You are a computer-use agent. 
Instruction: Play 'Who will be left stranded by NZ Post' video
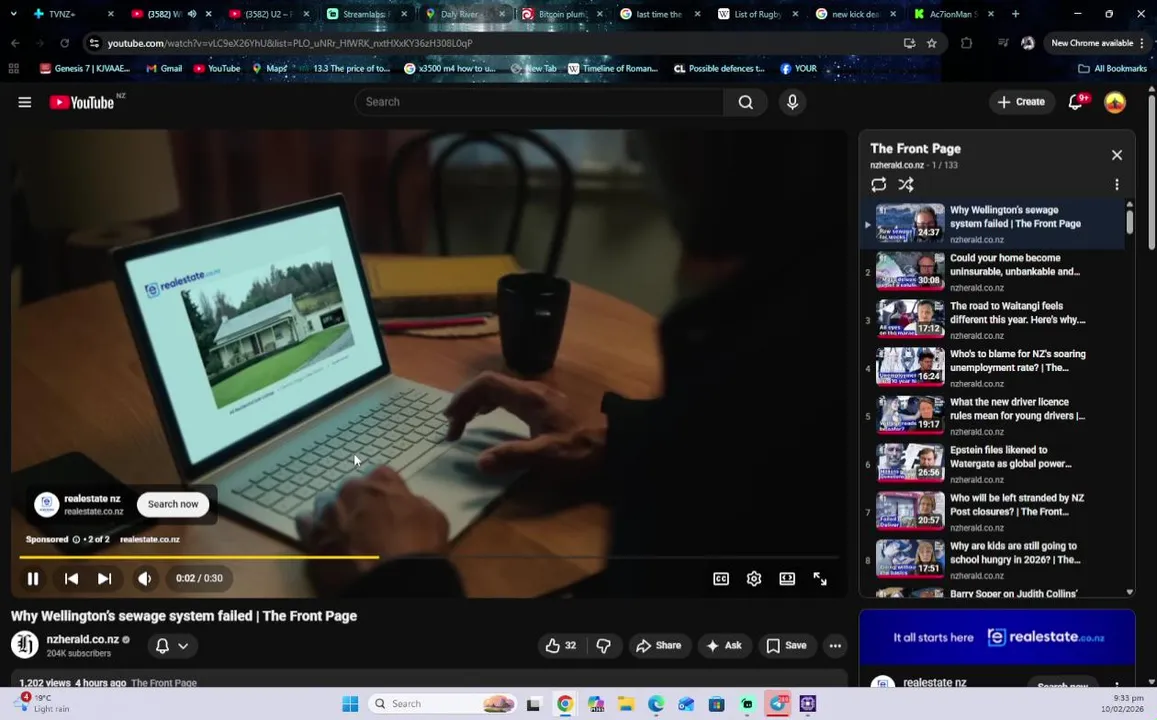(x=992, y=511)
